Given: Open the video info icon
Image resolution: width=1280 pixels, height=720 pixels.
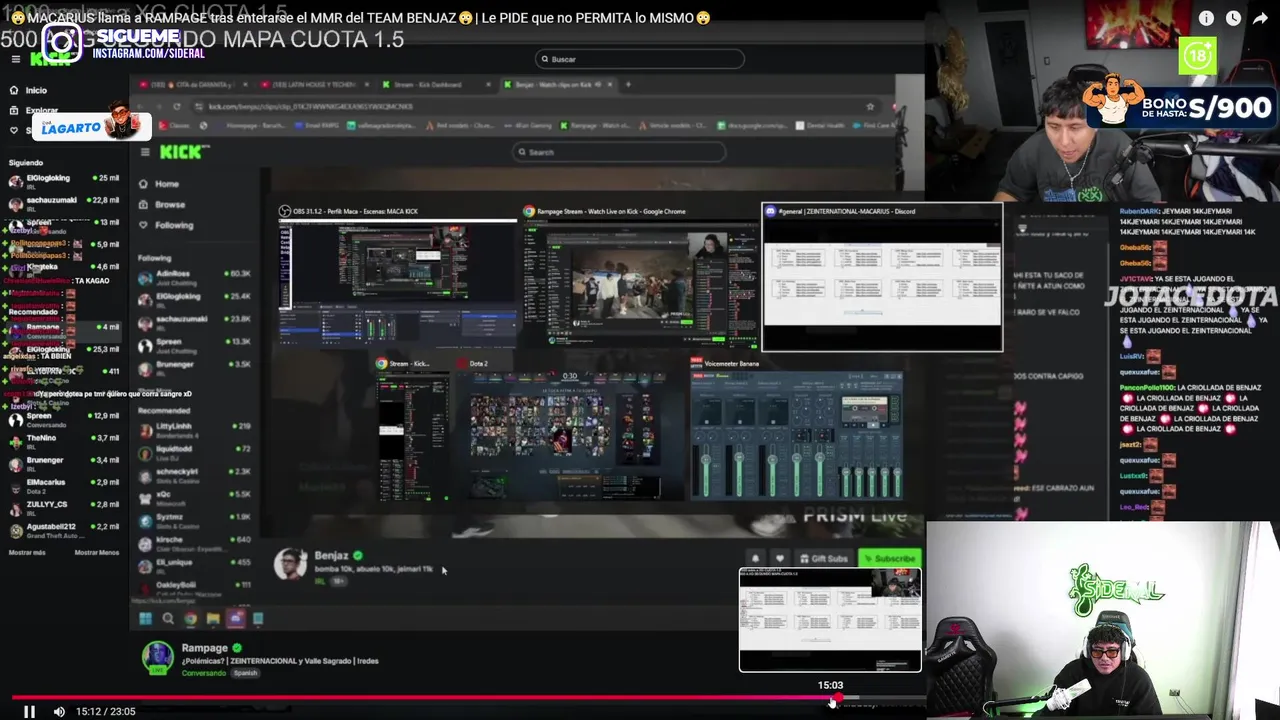Looking at the screenshot, I should click(x=1206, y=18).
